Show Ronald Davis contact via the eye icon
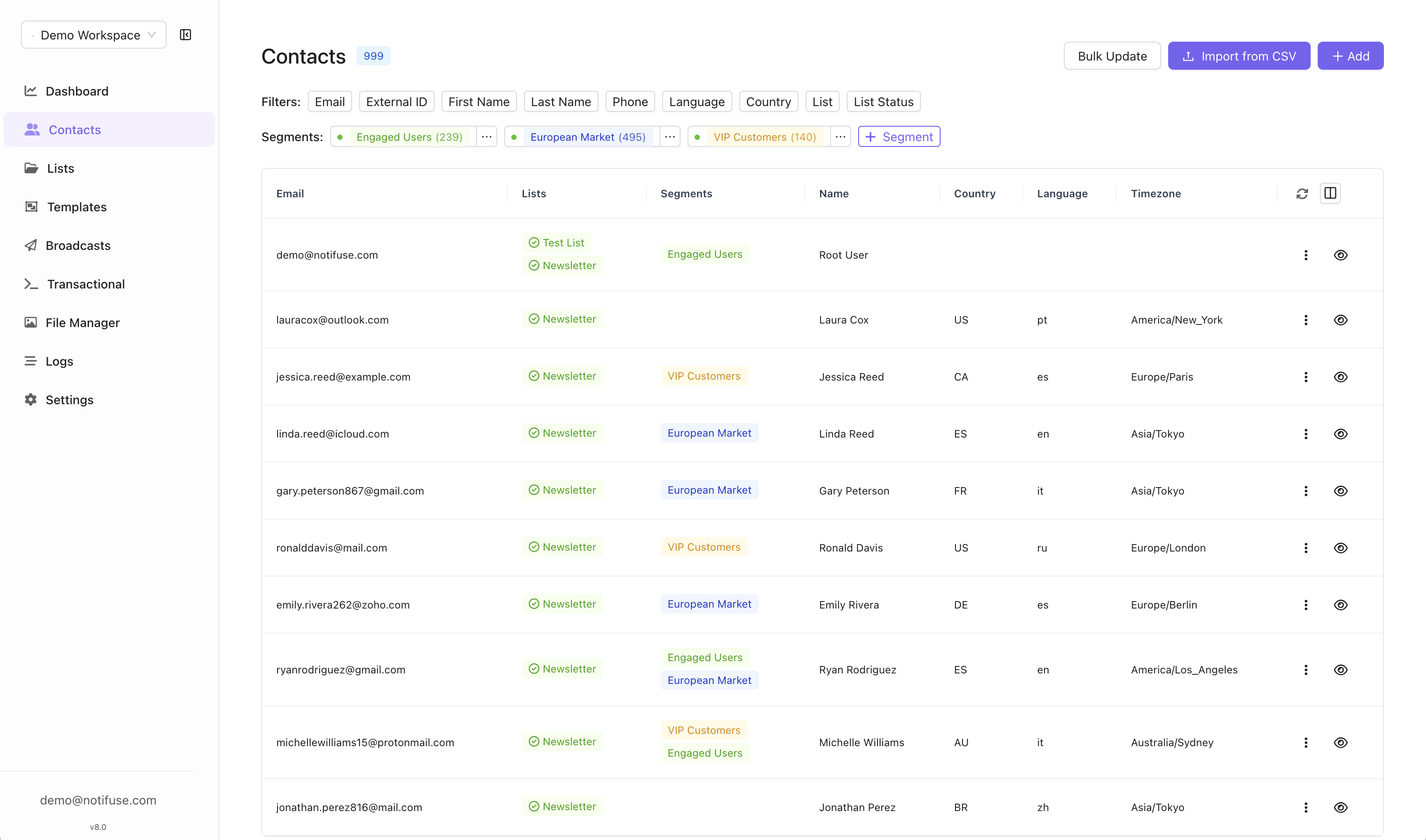 click(1340, 548)
